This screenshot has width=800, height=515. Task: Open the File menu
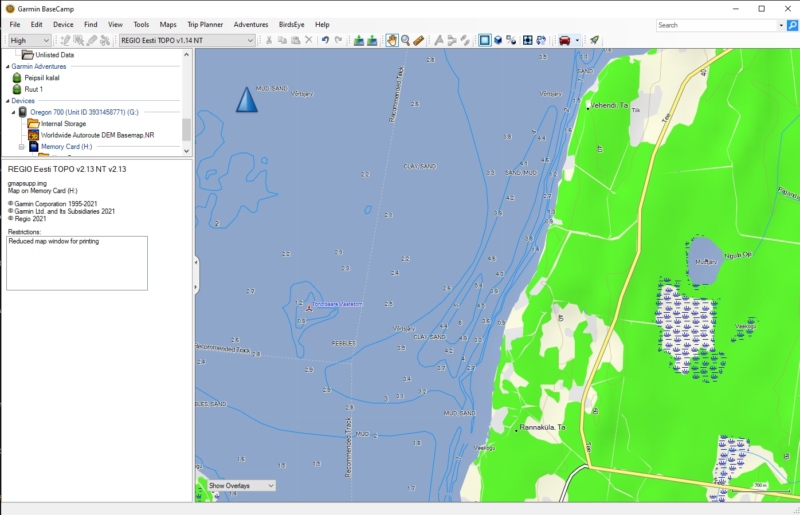[x=15, y=24]
